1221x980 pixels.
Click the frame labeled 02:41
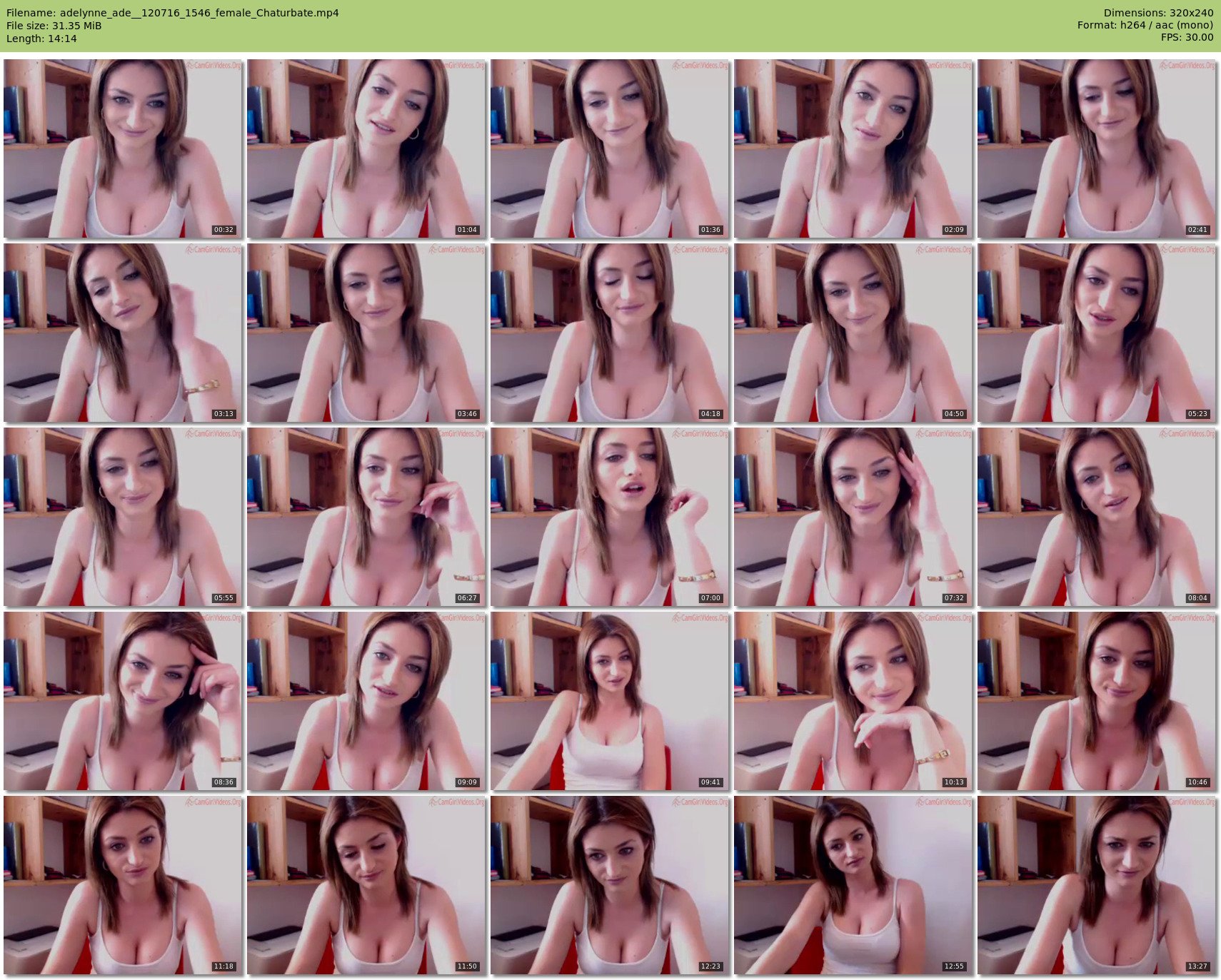click(1097, 148)
